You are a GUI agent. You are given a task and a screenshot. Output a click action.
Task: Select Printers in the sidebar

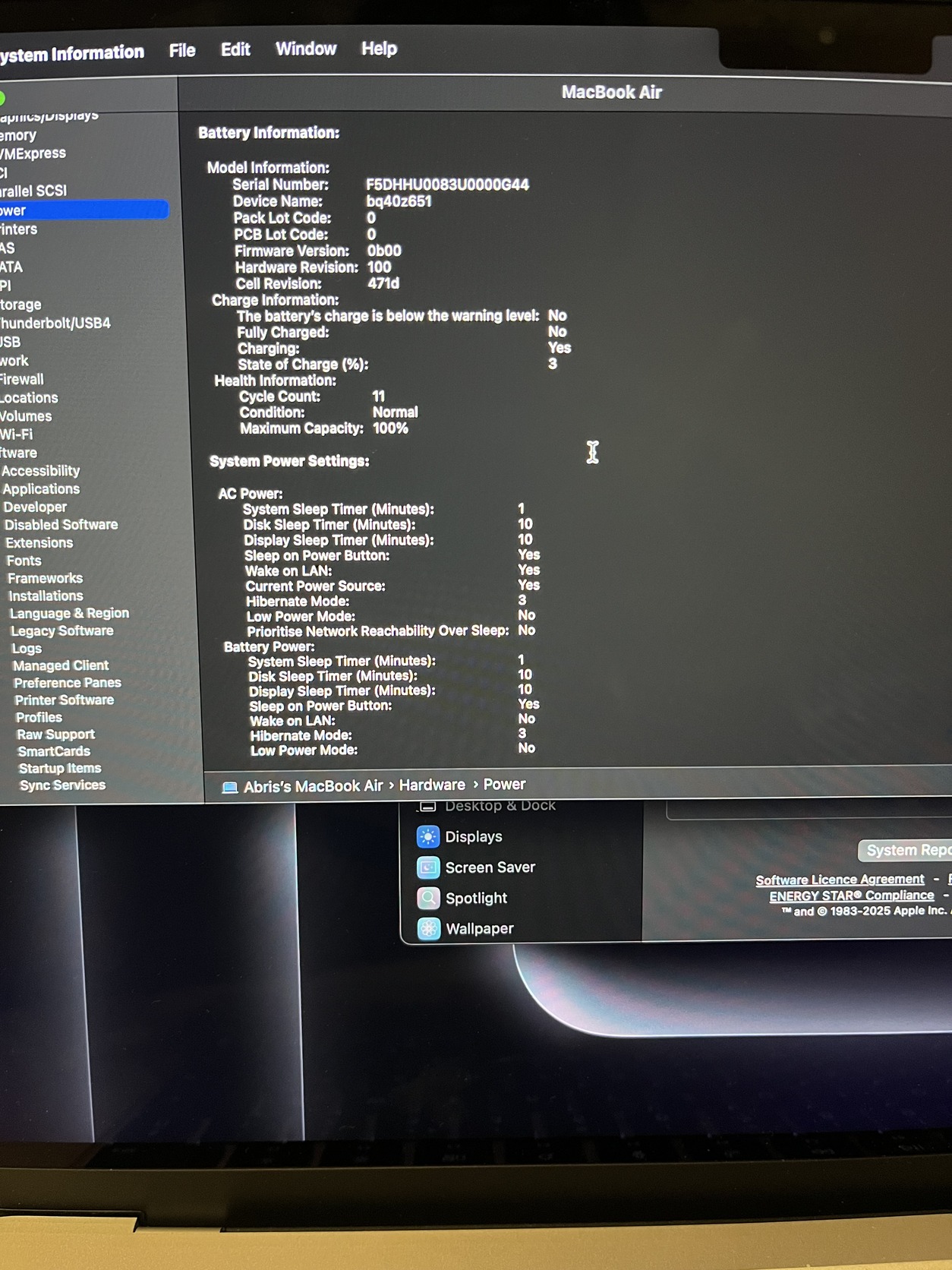pyautogui.click(x=19, y=229)
